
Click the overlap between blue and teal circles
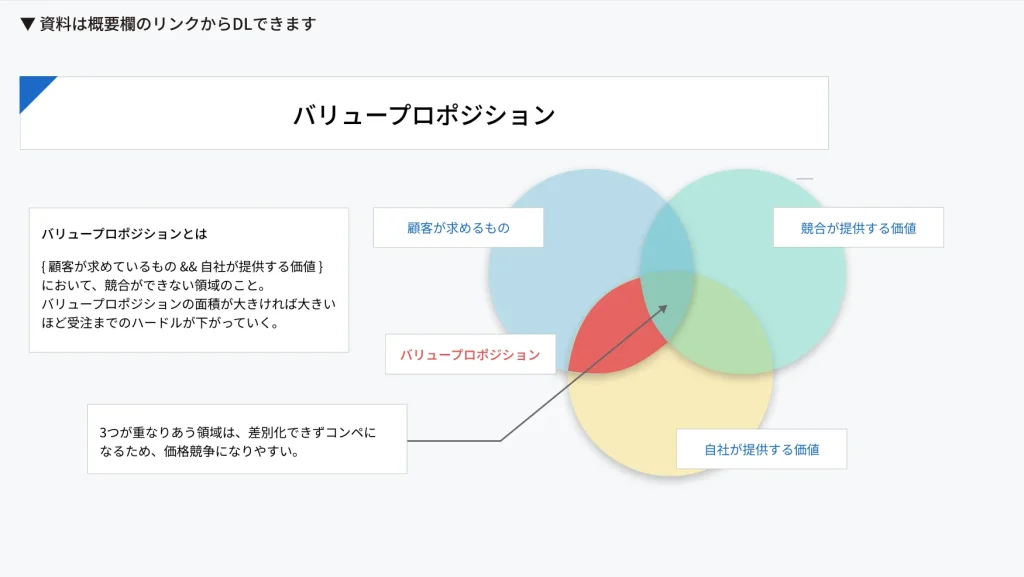coord(667,238)
